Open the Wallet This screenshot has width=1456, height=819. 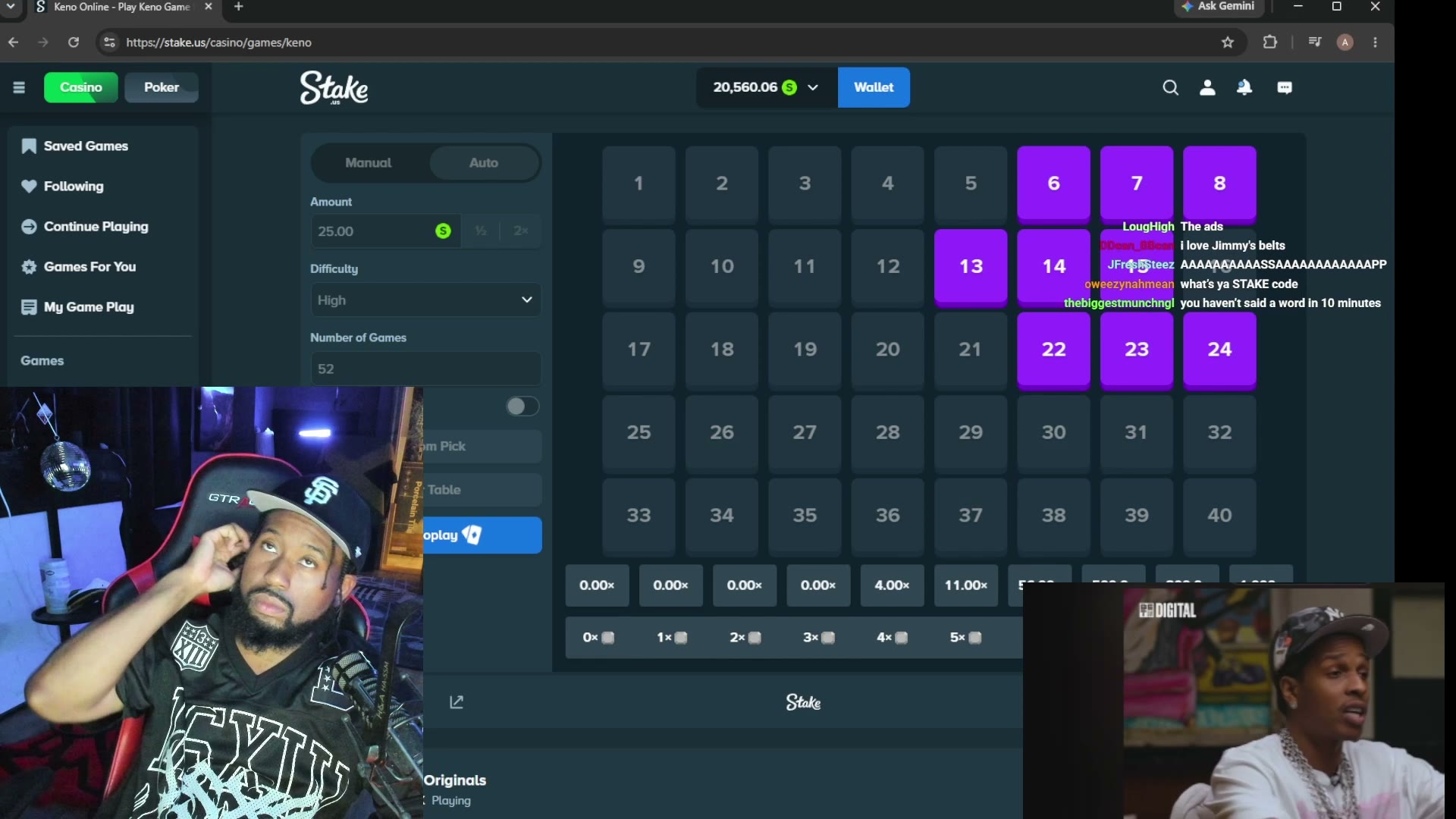point(874,88)
